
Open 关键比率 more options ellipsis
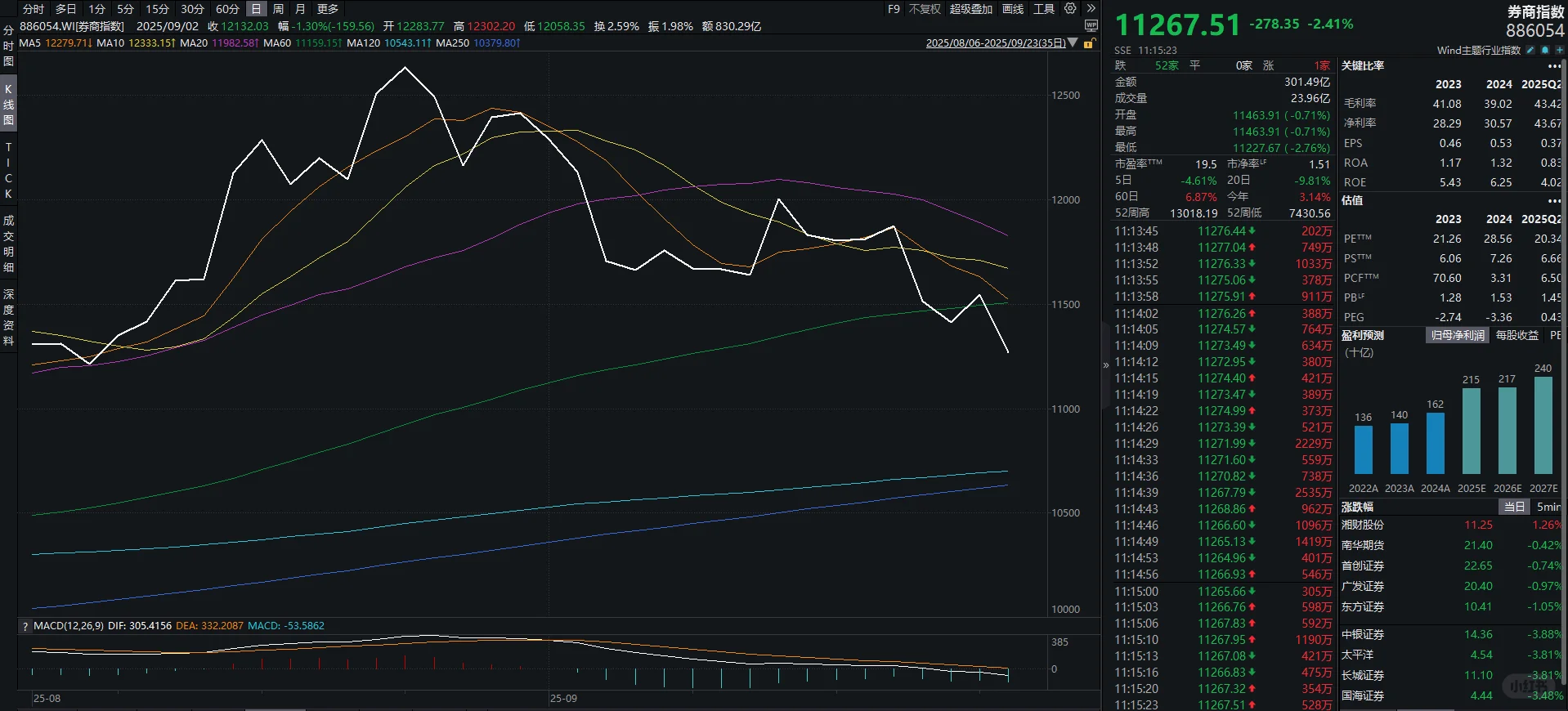click(1554, 66)
